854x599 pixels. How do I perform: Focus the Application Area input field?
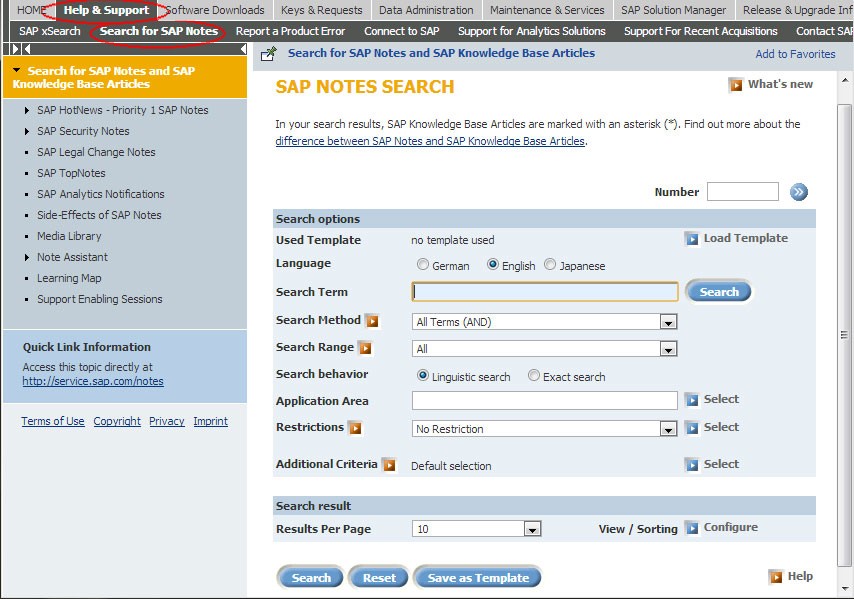[x=545, y=400]
